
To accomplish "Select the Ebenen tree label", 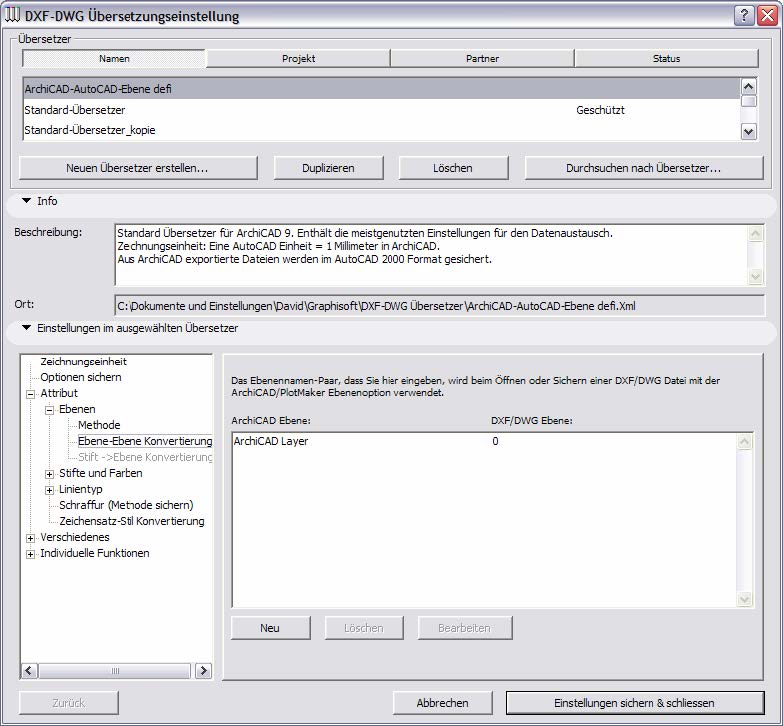I will pos(77,409).
